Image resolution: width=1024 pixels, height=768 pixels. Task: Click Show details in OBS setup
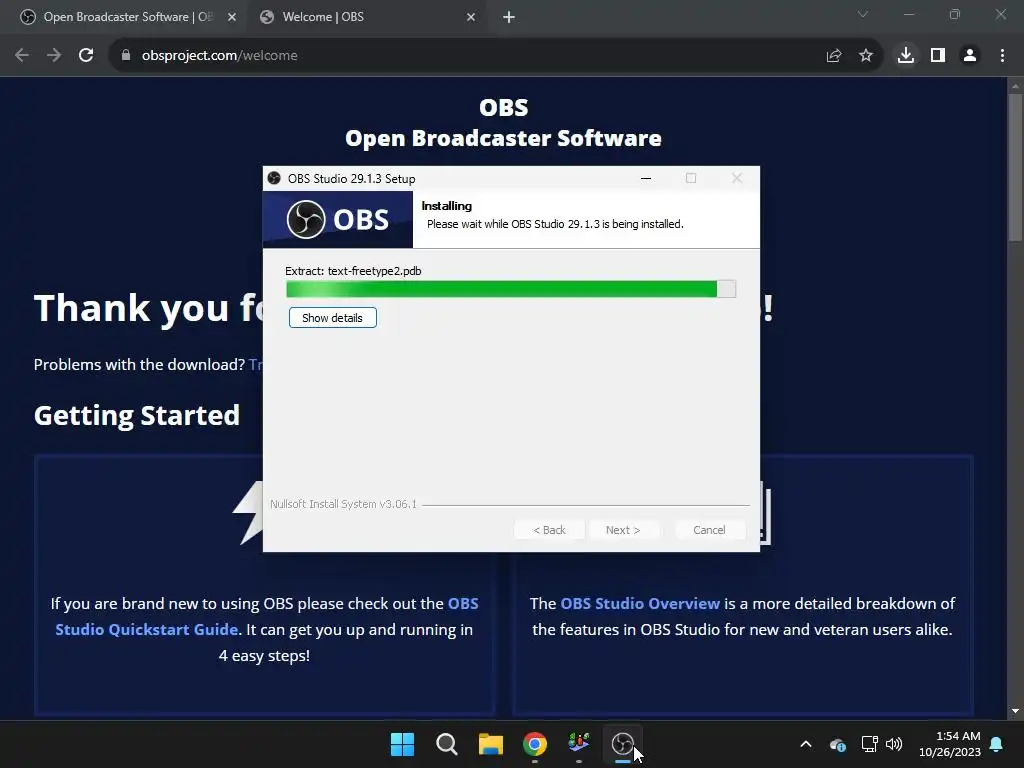coord(332,318)
